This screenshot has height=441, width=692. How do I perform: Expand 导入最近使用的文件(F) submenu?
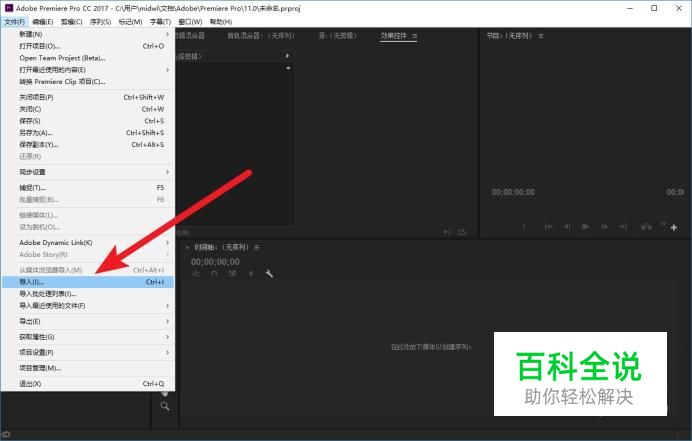click(x=88, y=305)
